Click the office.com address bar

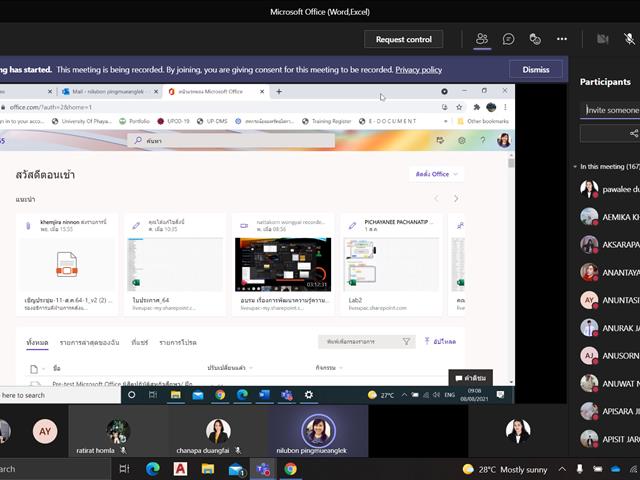coord(220,107)
